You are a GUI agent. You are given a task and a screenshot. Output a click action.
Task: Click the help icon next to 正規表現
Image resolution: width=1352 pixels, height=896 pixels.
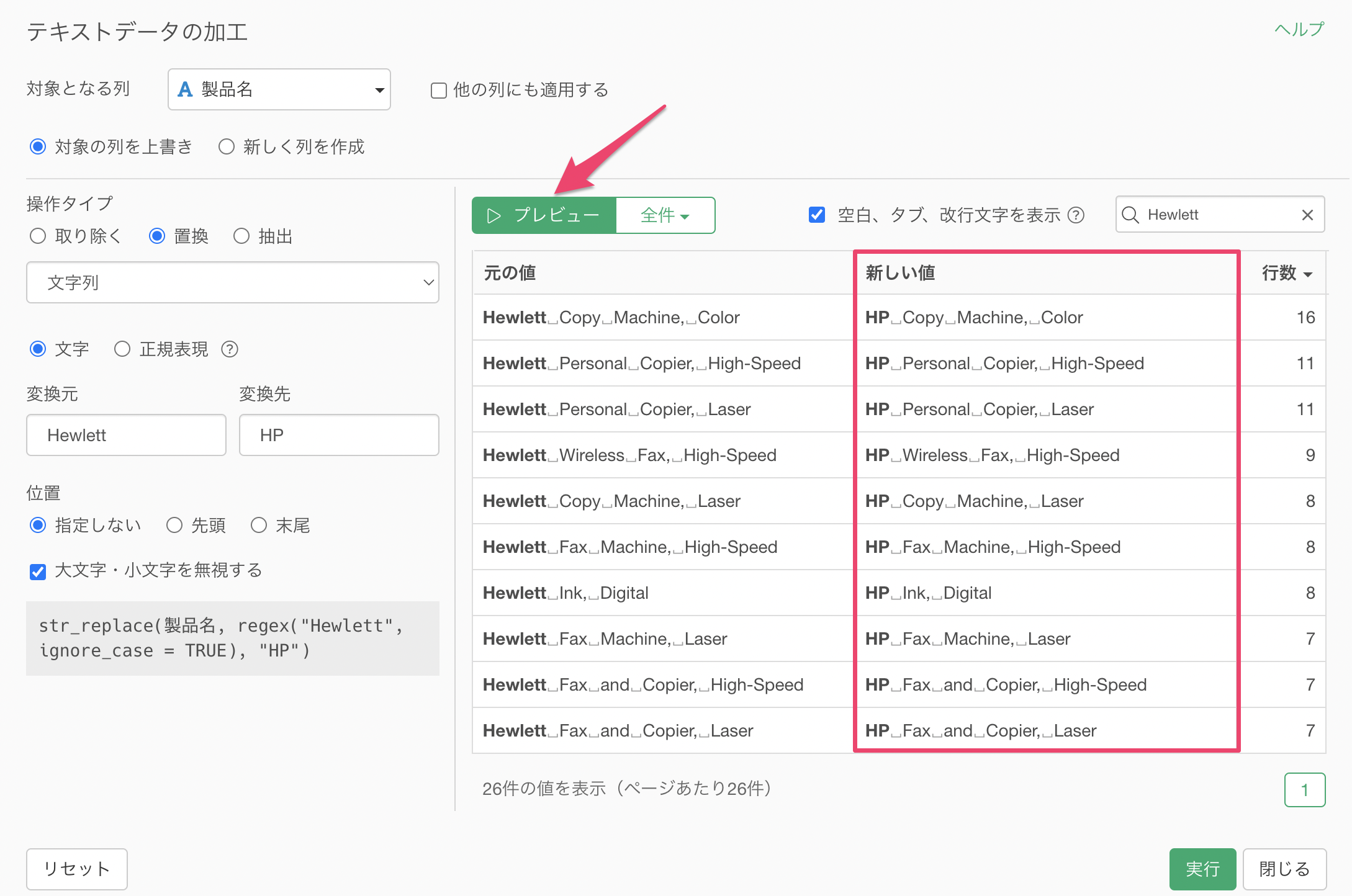(230, 349)
